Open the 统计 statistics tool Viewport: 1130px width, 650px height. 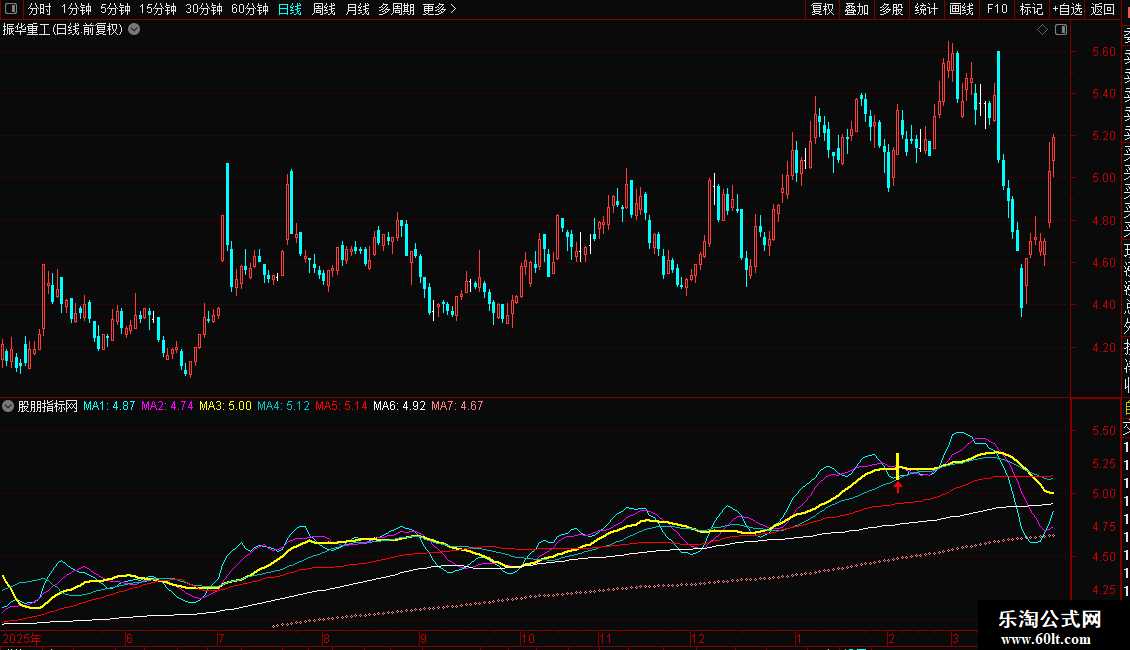[x=926, y=9]
